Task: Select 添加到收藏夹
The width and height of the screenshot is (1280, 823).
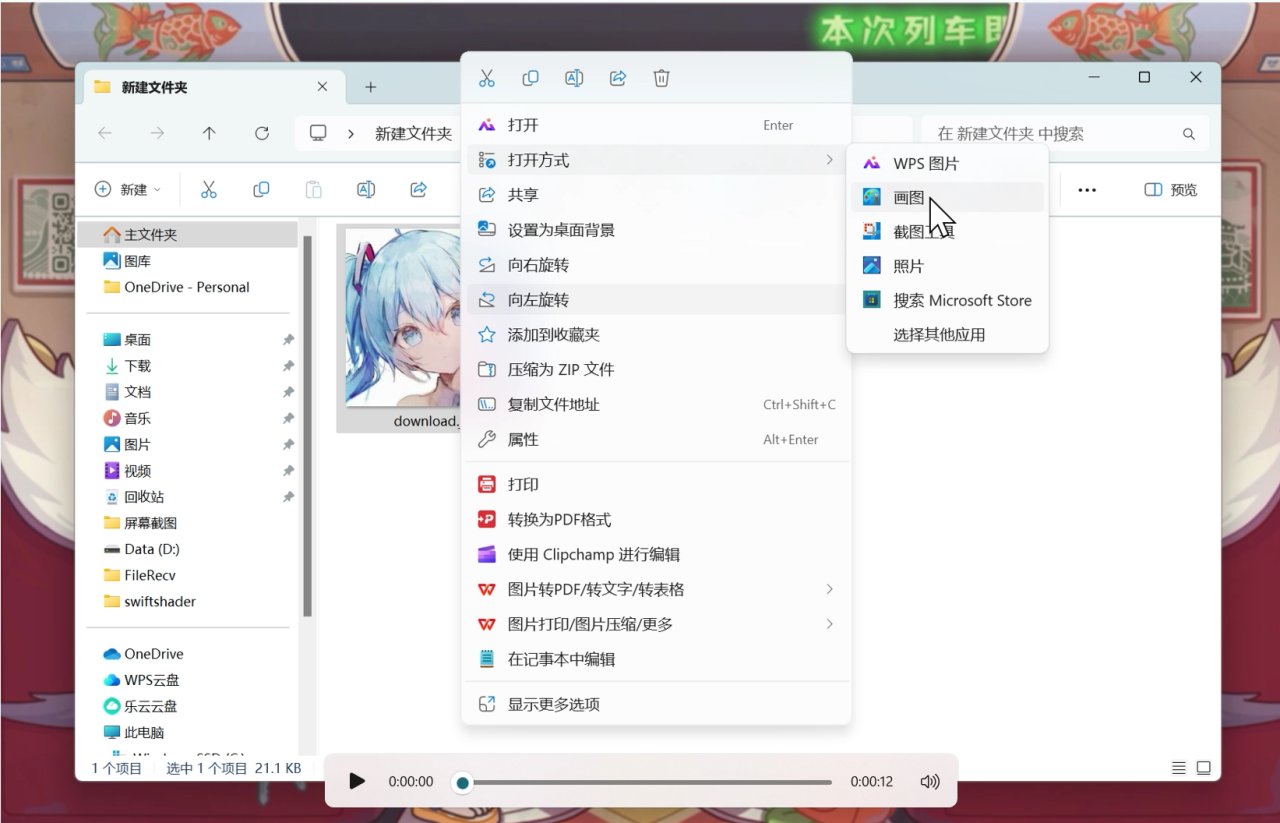Action: coord(656,335)
